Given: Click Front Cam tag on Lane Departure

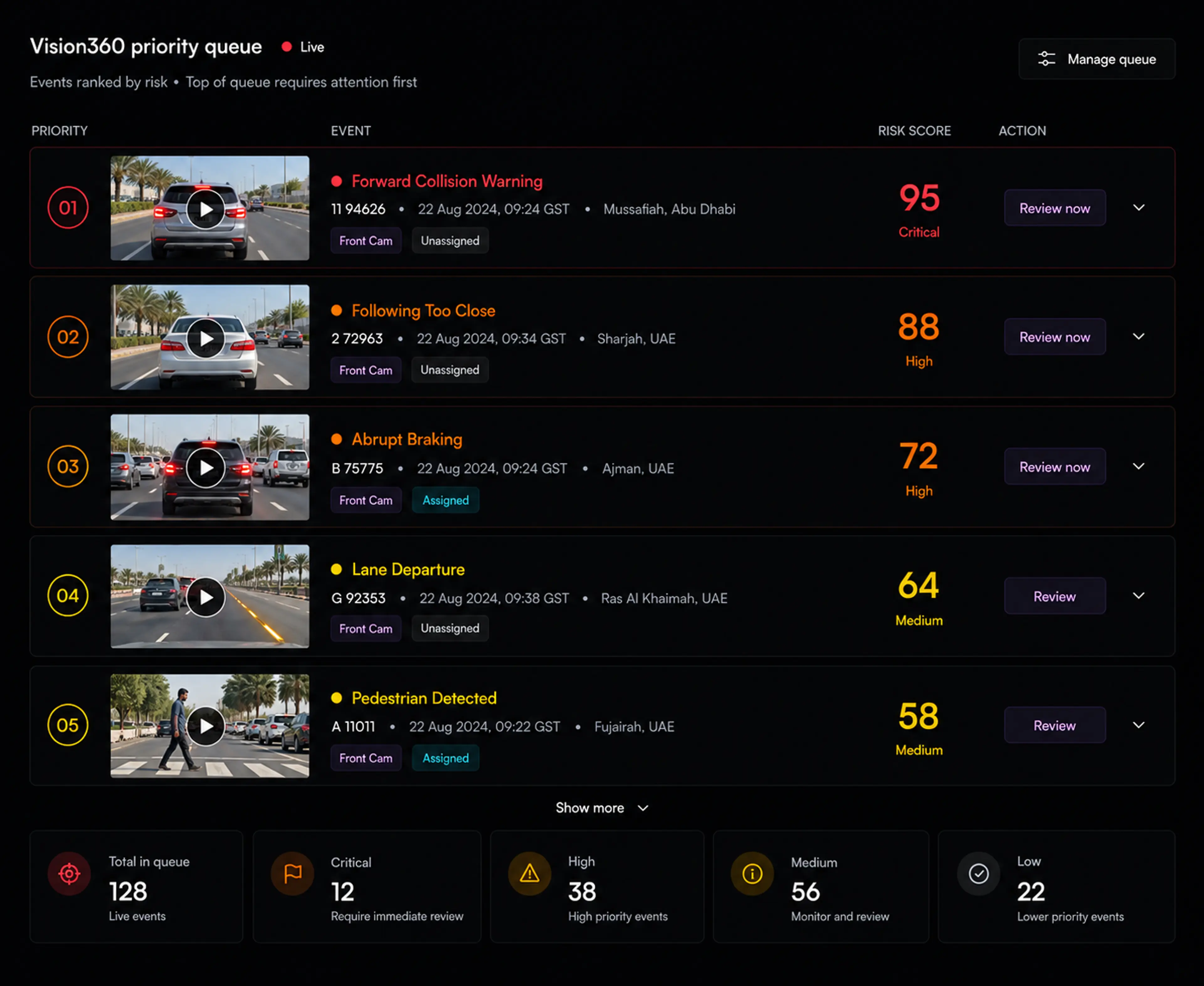Looking at the screenshot, I should 366,628.
